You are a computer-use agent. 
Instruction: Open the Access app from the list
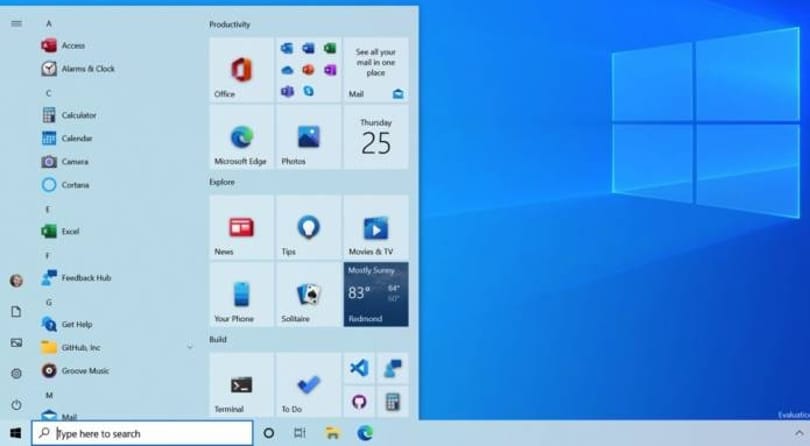(x=63, y=45)
